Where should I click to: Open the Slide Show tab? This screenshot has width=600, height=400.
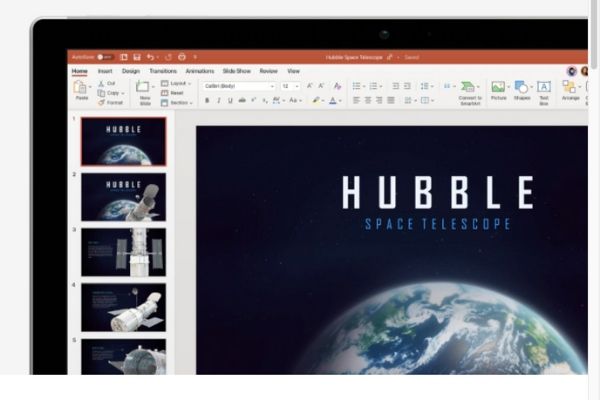pyautogui.click(x=236, y=71)
